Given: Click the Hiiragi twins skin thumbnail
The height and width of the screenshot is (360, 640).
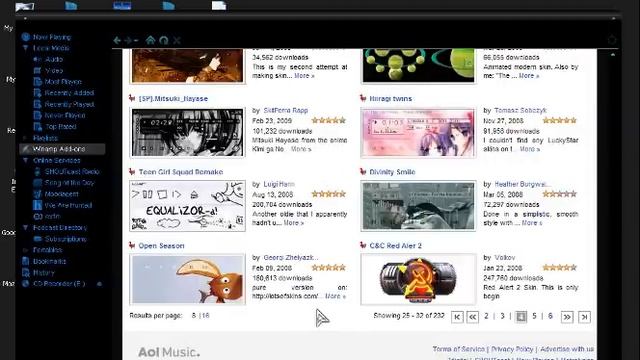Looking at the screenshot, I should tap(418, 133).
